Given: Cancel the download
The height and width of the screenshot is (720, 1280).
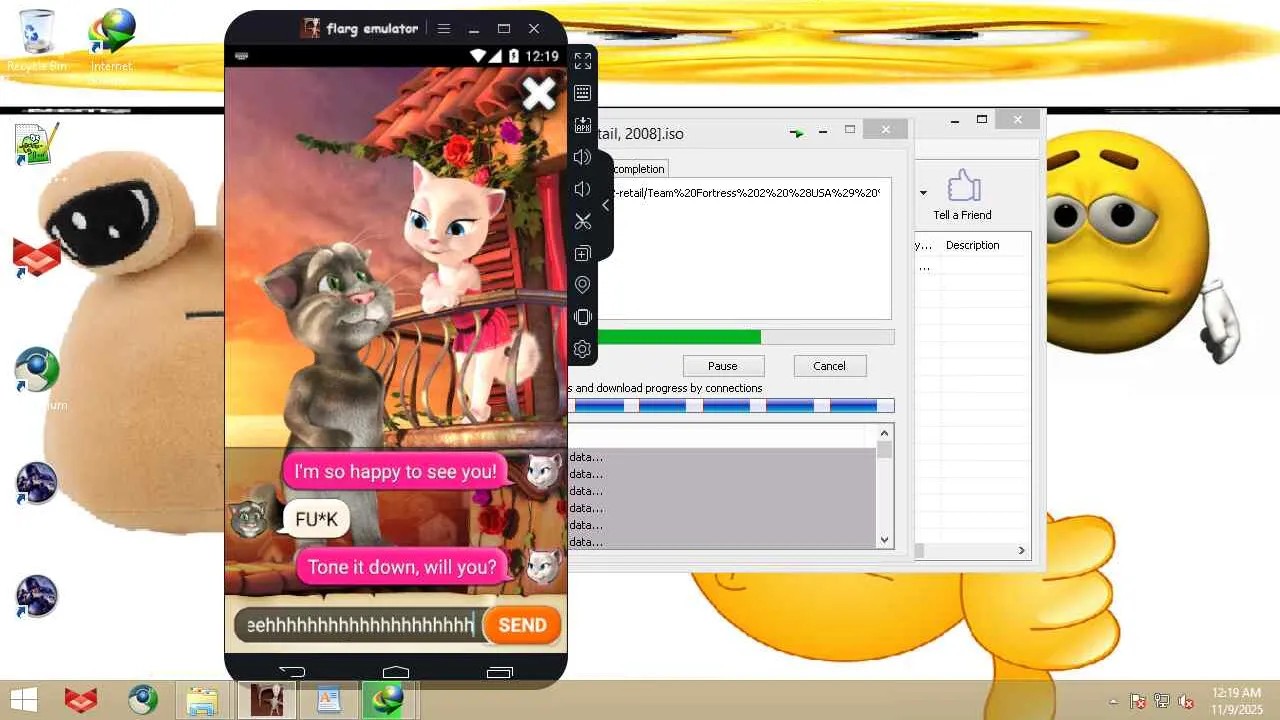Looking at the screenshot, I should 829,366.
